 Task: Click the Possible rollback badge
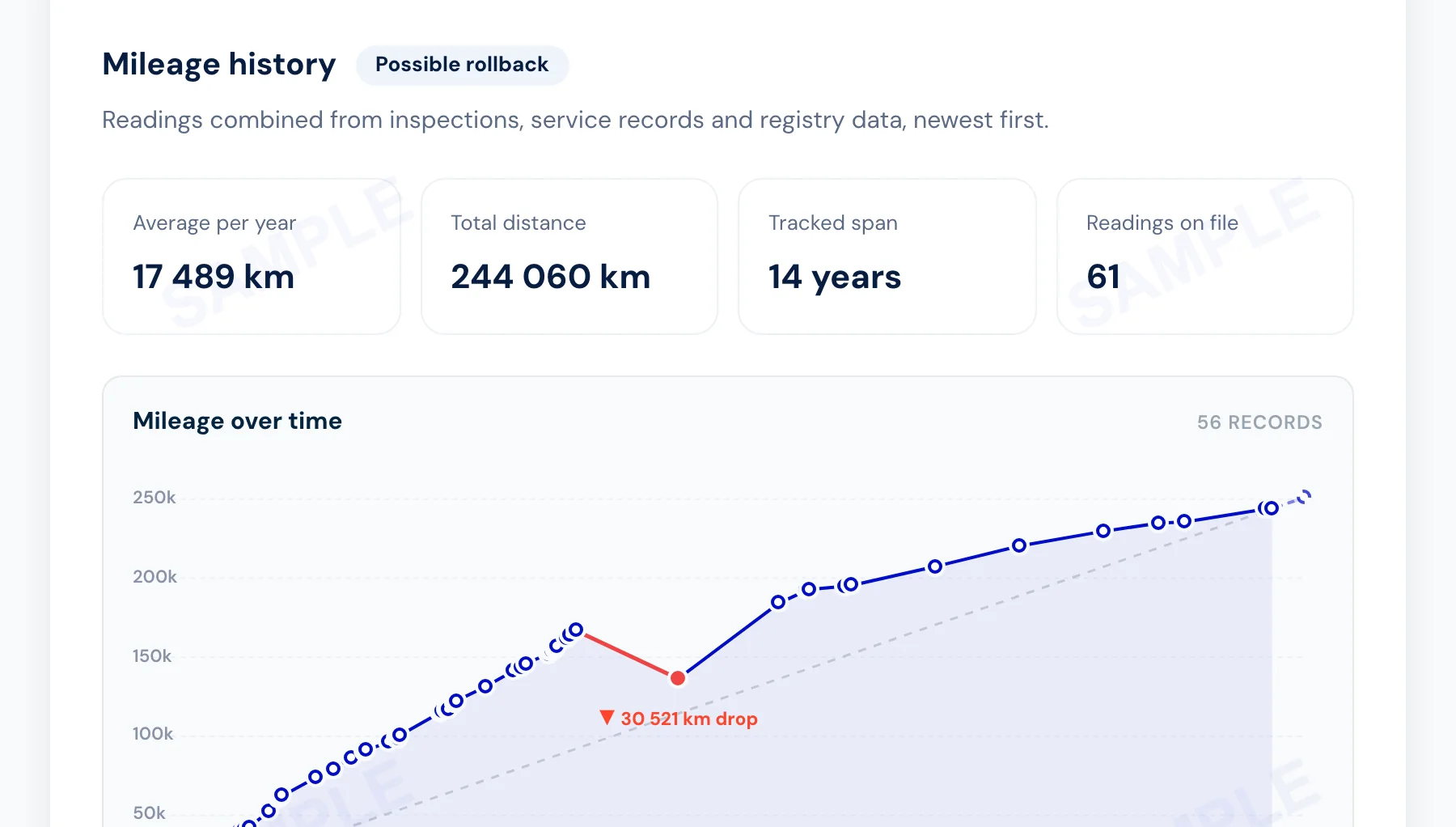[x=462, y=65]
